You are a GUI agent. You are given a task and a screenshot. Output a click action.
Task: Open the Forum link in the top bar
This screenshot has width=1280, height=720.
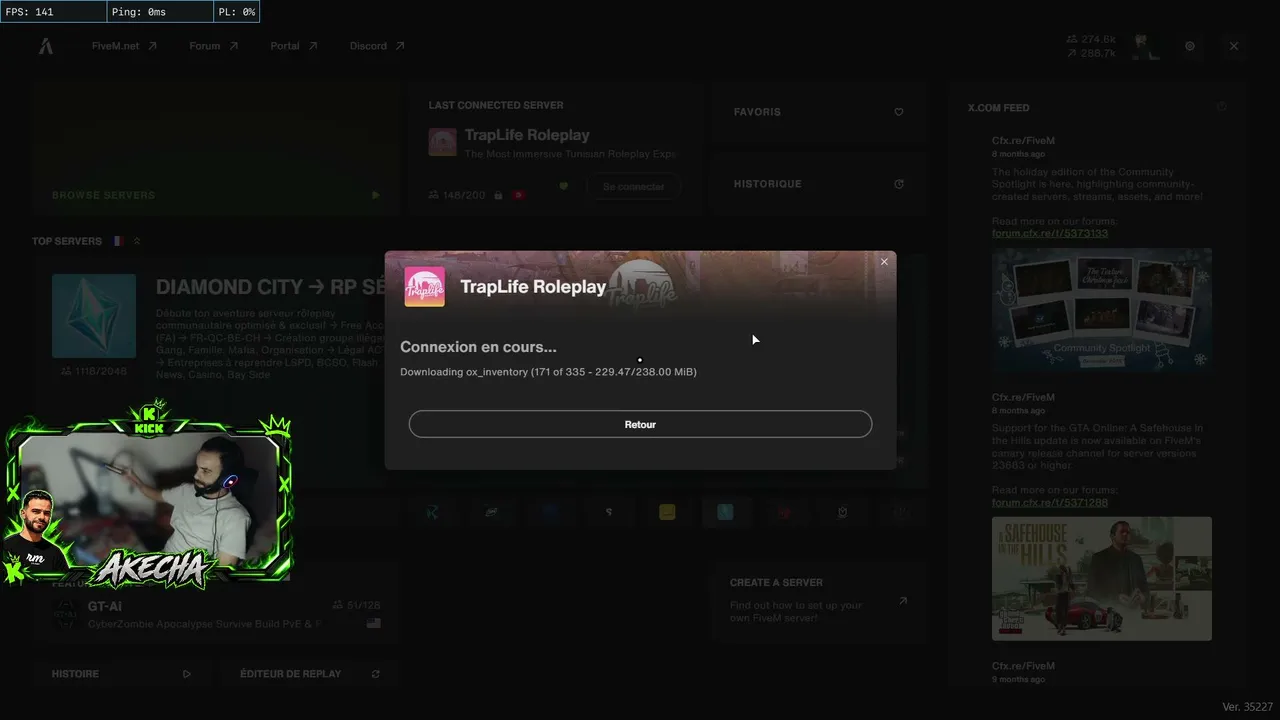click(x=214, y=46)
